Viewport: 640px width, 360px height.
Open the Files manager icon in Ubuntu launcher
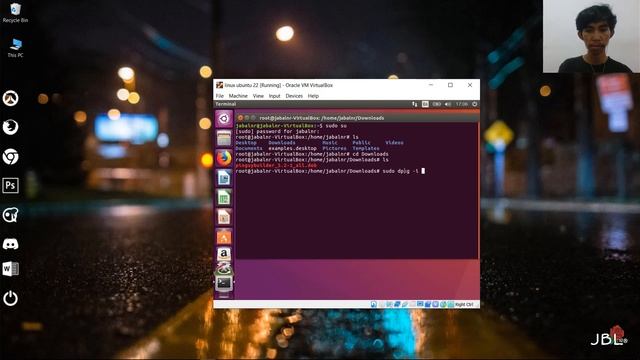[224, 138]
